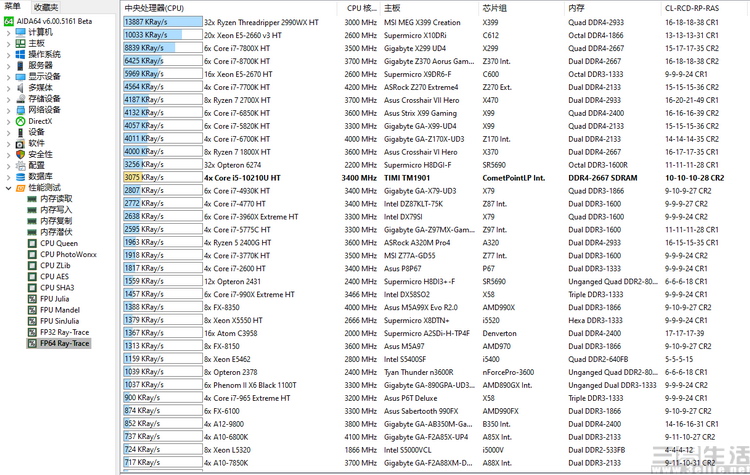
Task: Collapse the 性能测试 tree node
Action: [8, 188]
